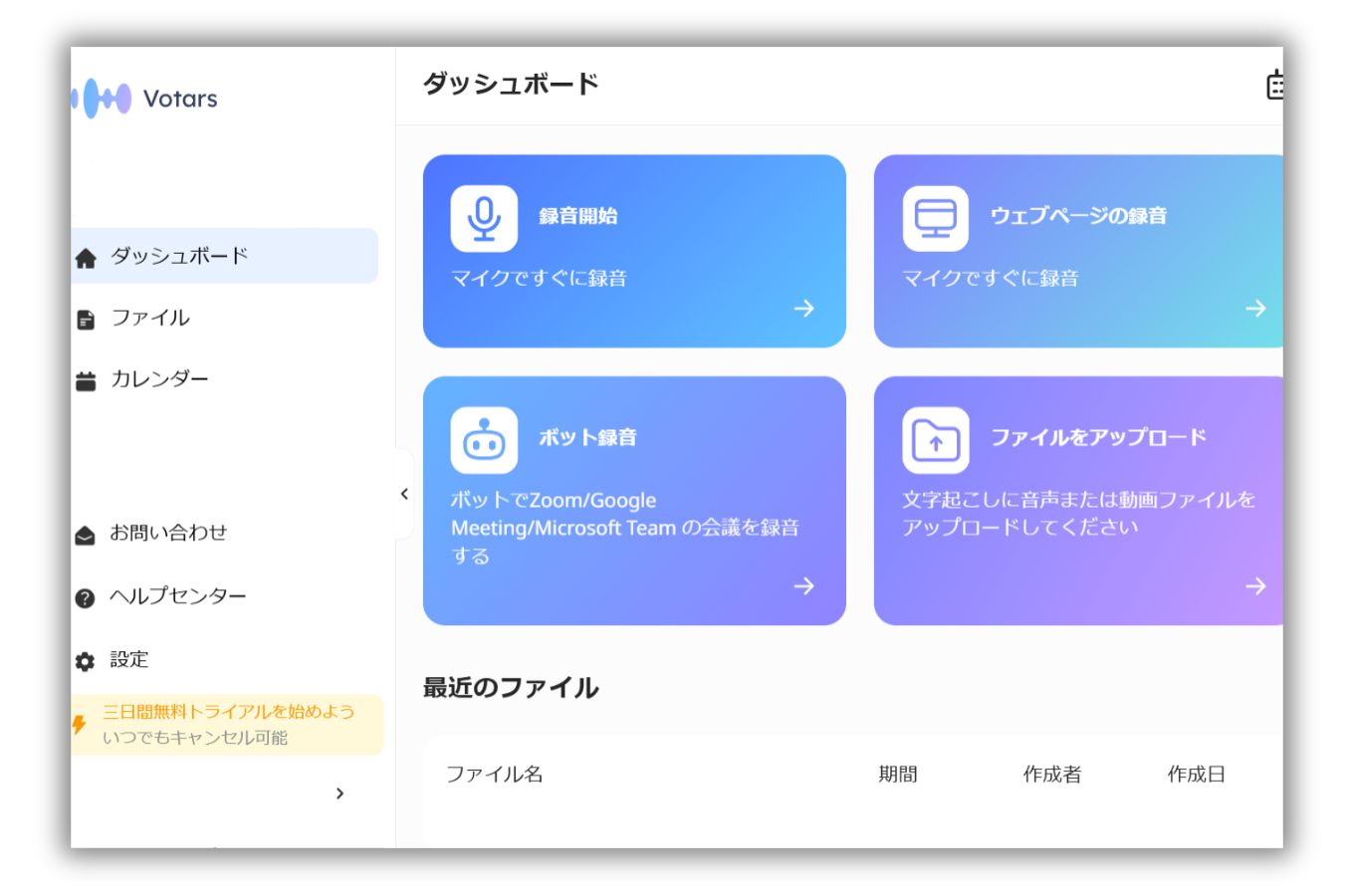Screen dimensions: 1354x896
Task: Click the Votars waveform logo
Action: [x=102, y=98]
